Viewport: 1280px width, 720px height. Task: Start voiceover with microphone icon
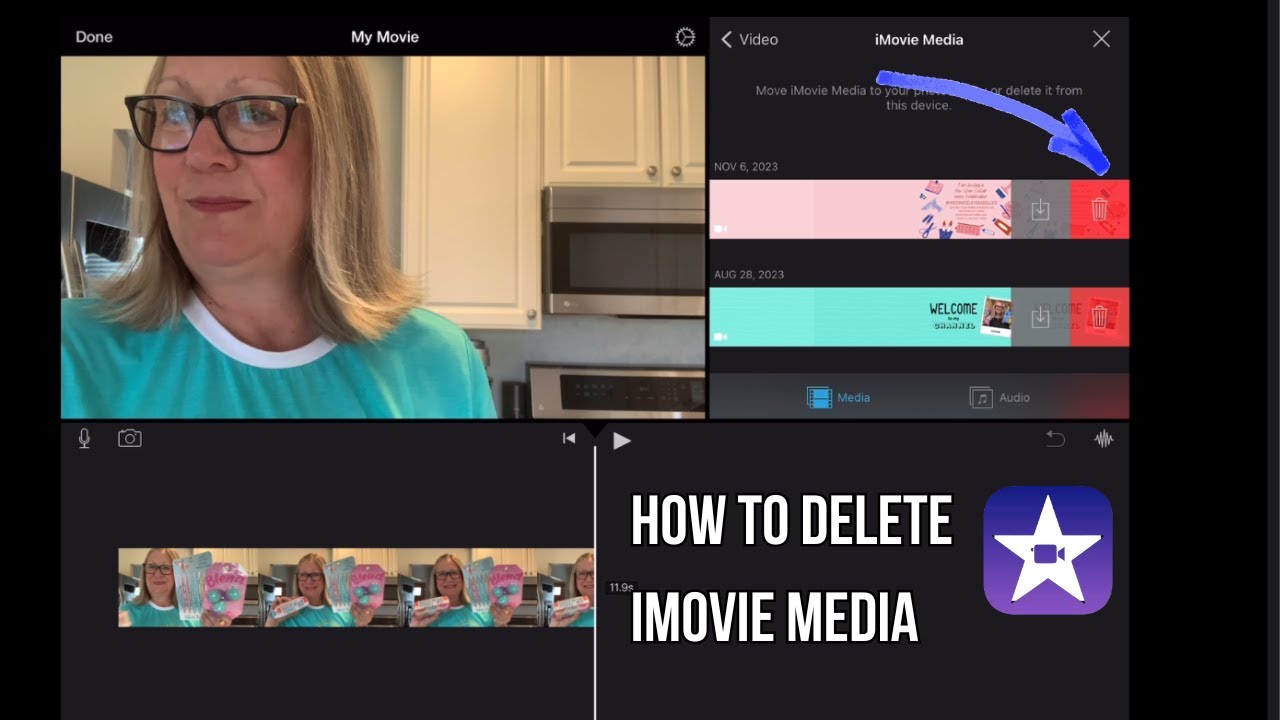coord(84,438)
